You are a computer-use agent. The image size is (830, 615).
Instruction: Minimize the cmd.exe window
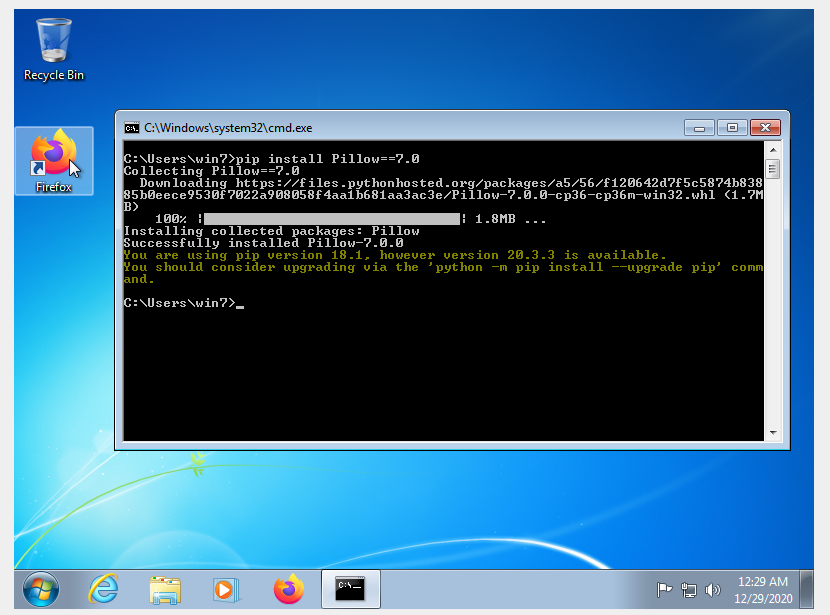tap(699, 128)
